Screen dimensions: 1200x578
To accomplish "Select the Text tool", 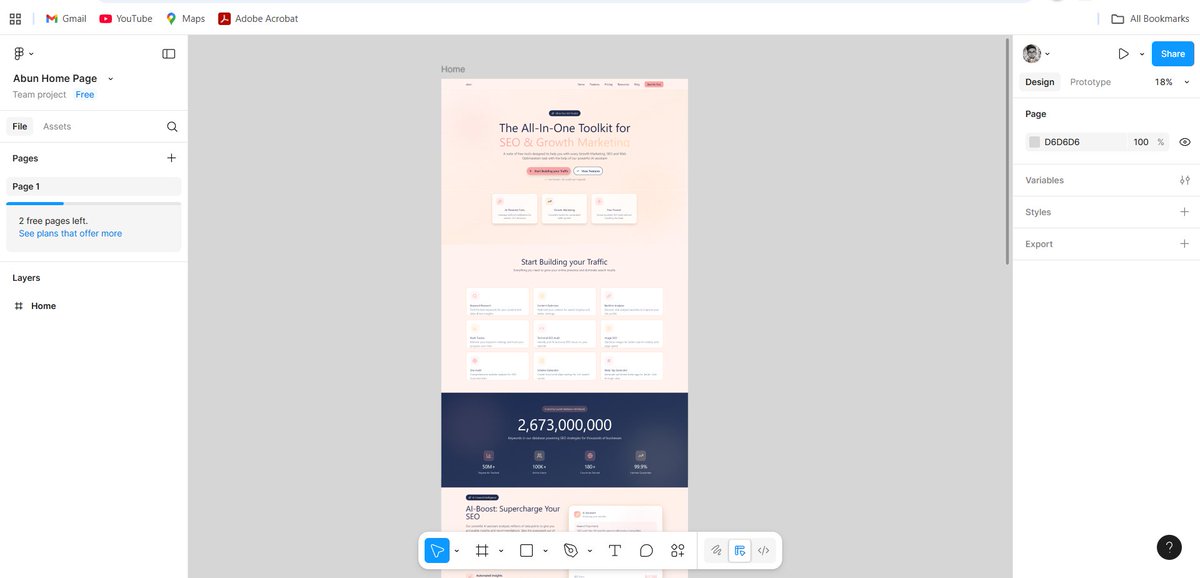I will click(615, 550).
